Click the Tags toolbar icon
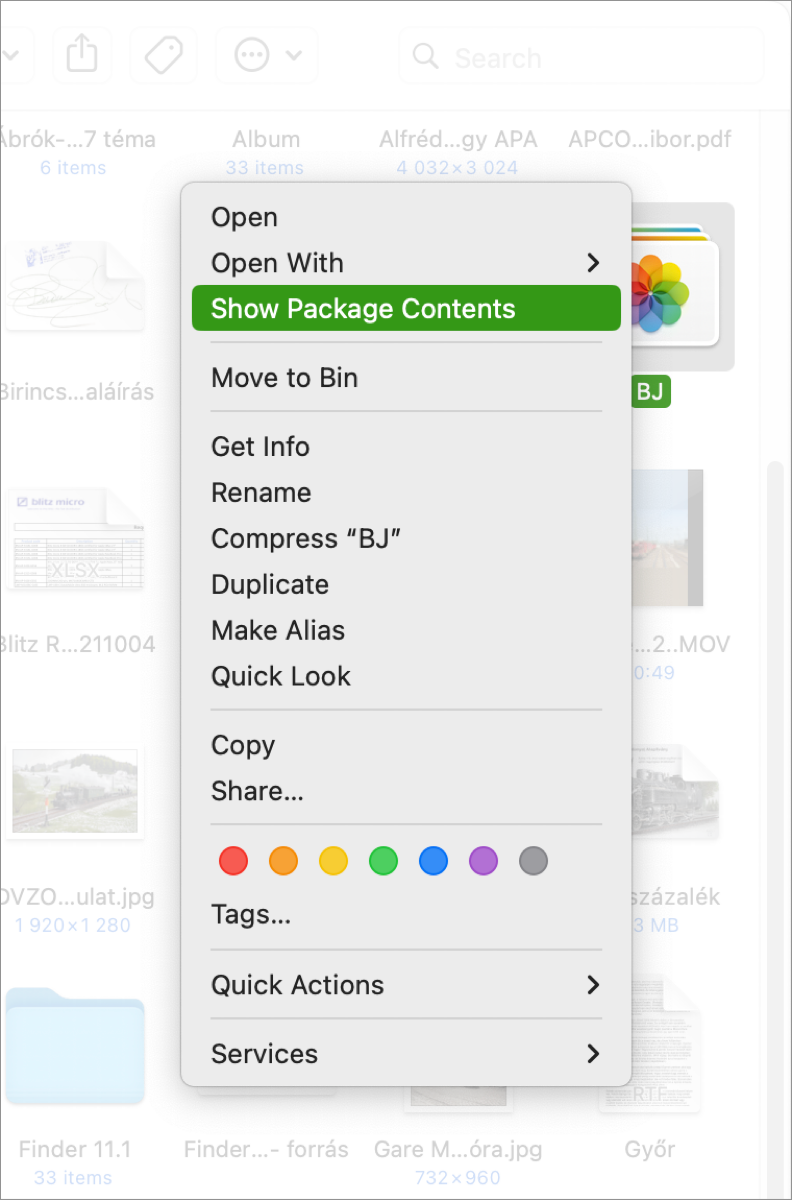Screen dimensions: 792x1200 click(x=164, y=55)
